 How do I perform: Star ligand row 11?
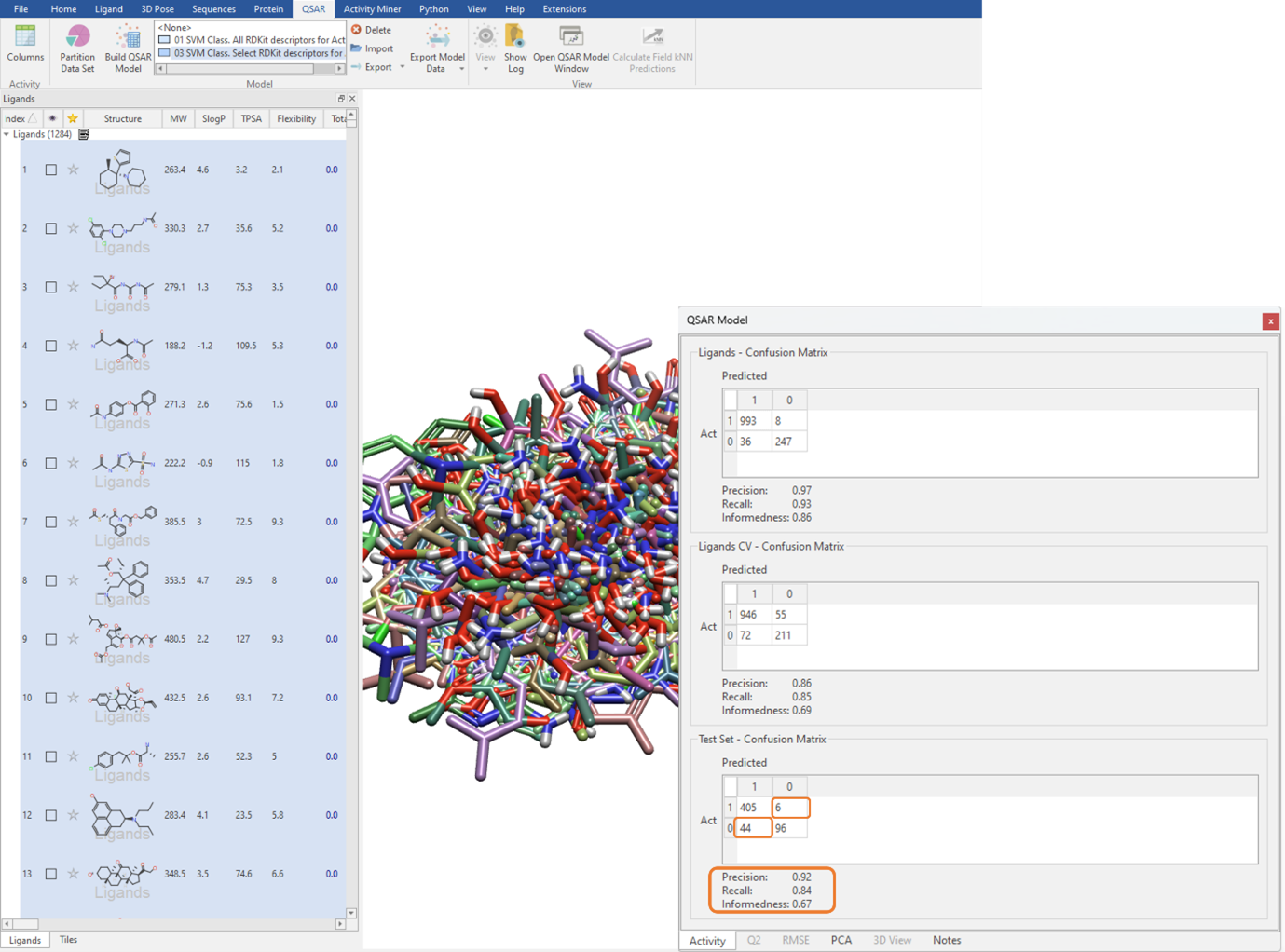(x=73, y=756)
